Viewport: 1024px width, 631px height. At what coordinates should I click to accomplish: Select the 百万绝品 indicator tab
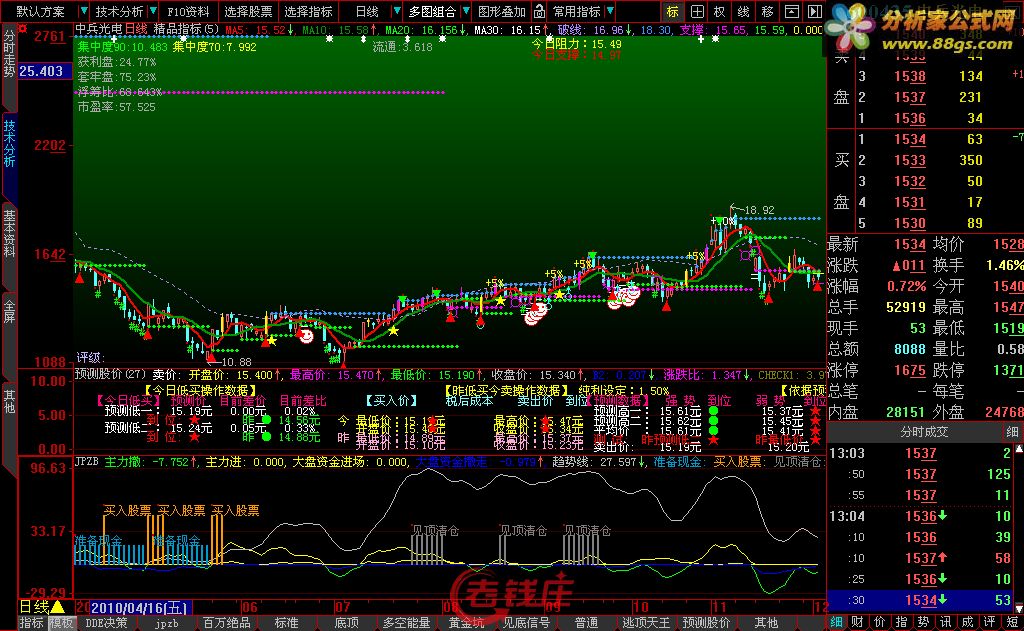coord(227,623)
